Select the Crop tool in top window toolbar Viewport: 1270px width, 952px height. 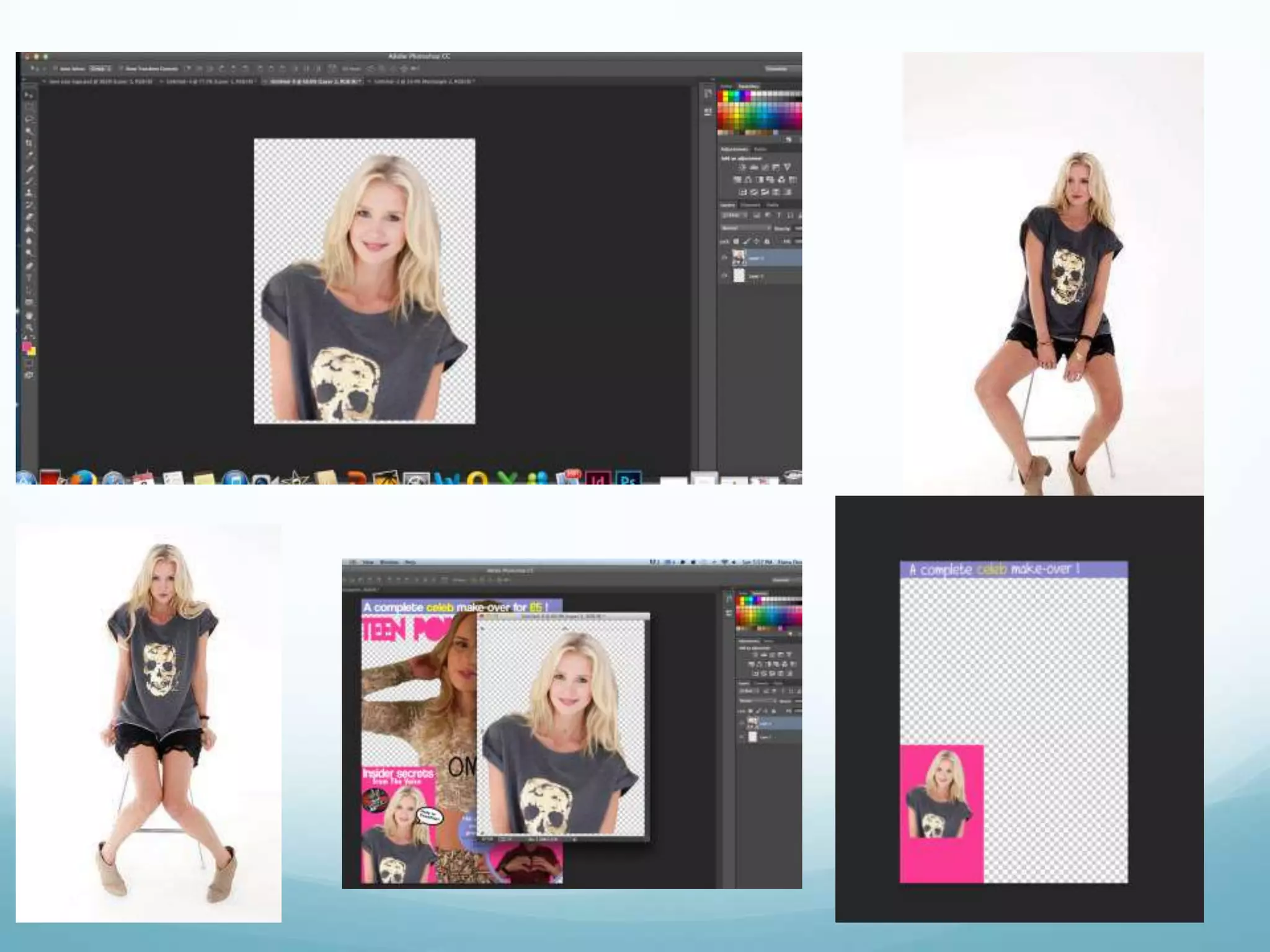click(29, 143)
